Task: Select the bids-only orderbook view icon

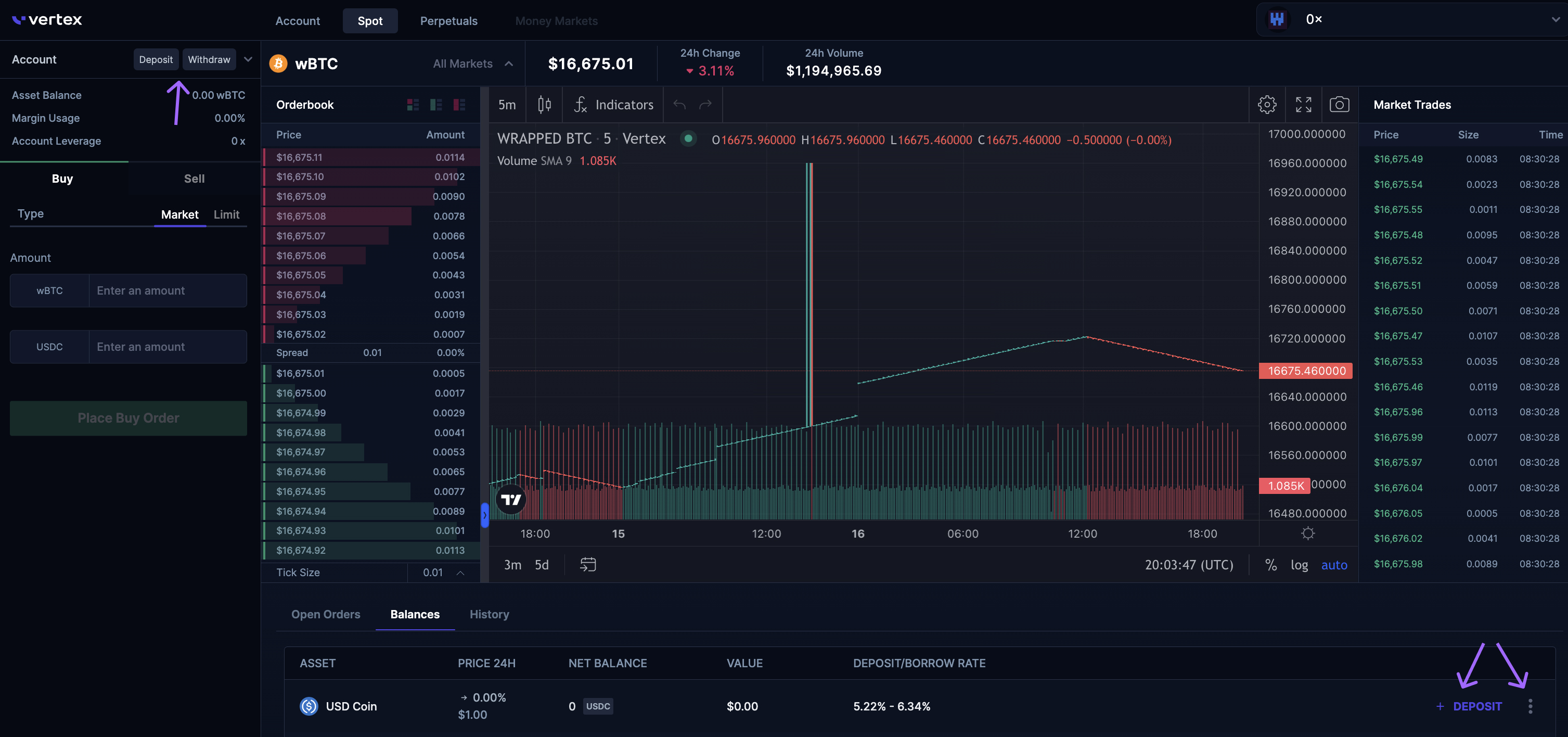Action: [x=436, y=105]
